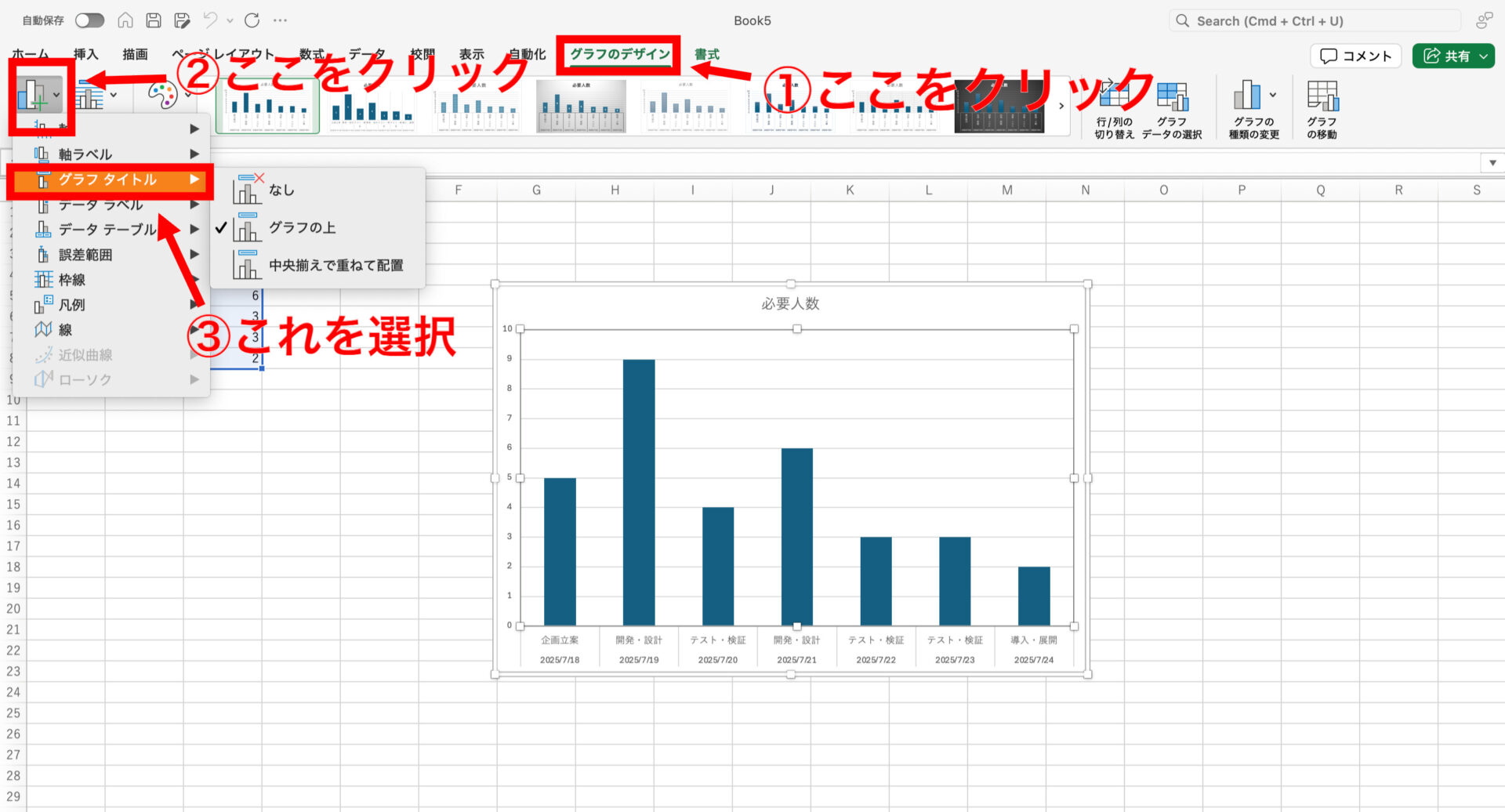Click the save icon in quick access toolbar
The width and height of the screenshot is (1505, 812).
154,20
